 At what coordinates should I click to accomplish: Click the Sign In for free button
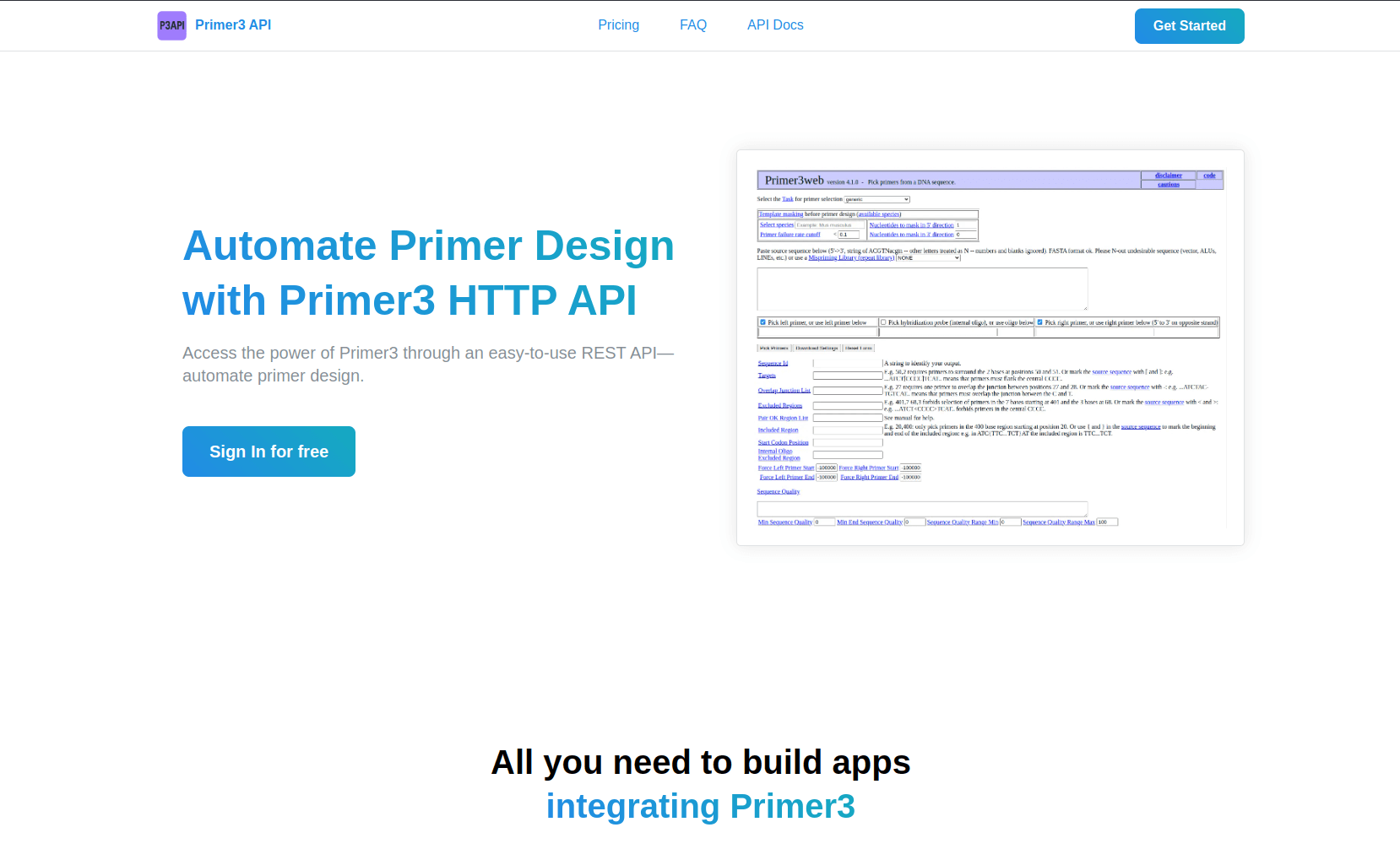(269, 451)
